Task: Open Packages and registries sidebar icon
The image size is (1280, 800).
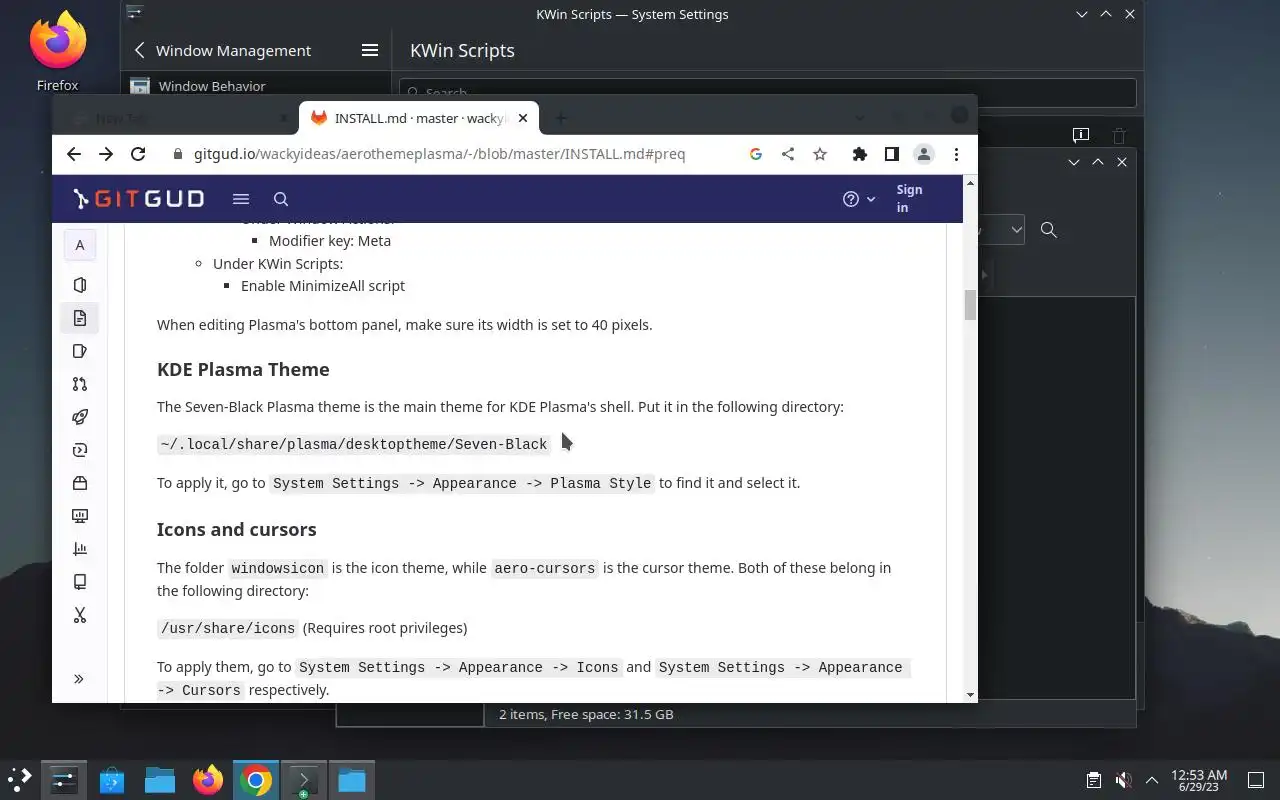Action: [80, 483]
